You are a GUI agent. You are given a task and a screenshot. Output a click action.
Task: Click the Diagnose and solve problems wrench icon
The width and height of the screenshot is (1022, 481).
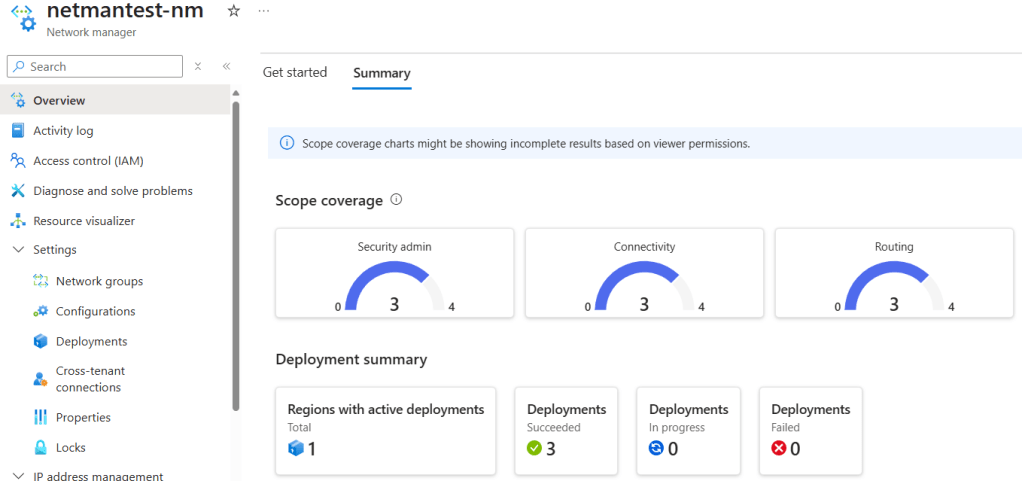(x=18, y=191)
